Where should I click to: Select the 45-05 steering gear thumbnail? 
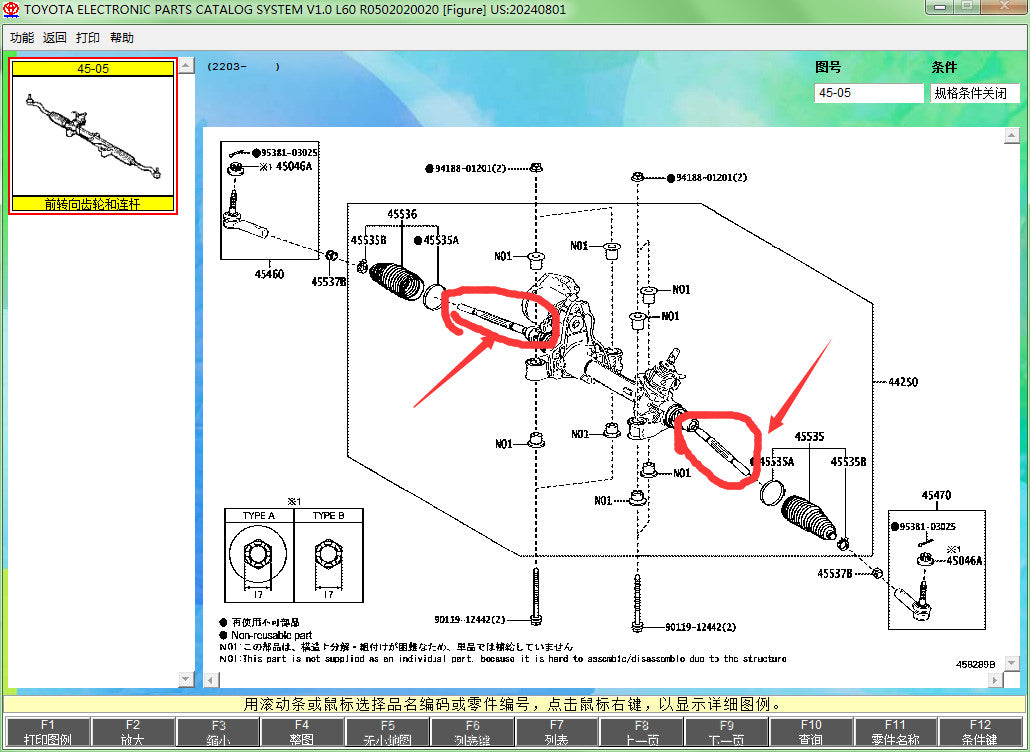93,136
